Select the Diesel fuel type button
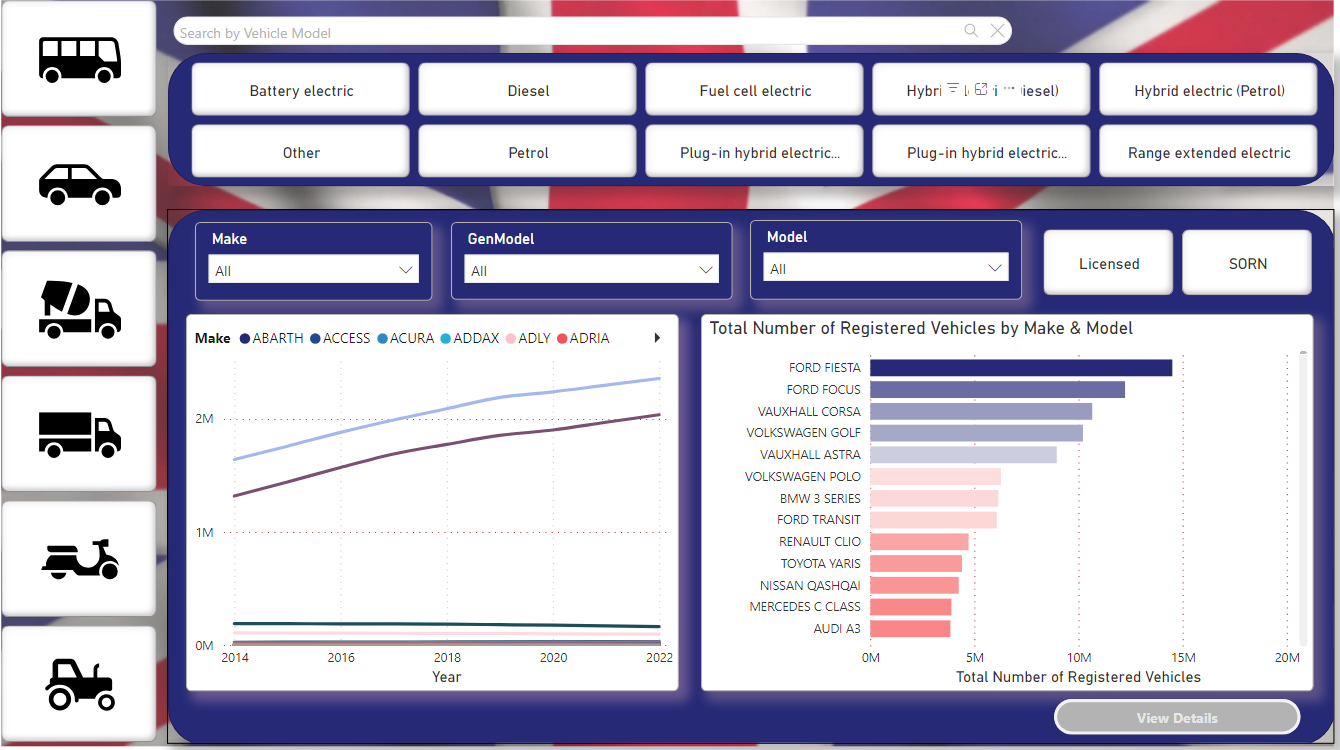Screen dimensions: 1340x750 point(528,91)
